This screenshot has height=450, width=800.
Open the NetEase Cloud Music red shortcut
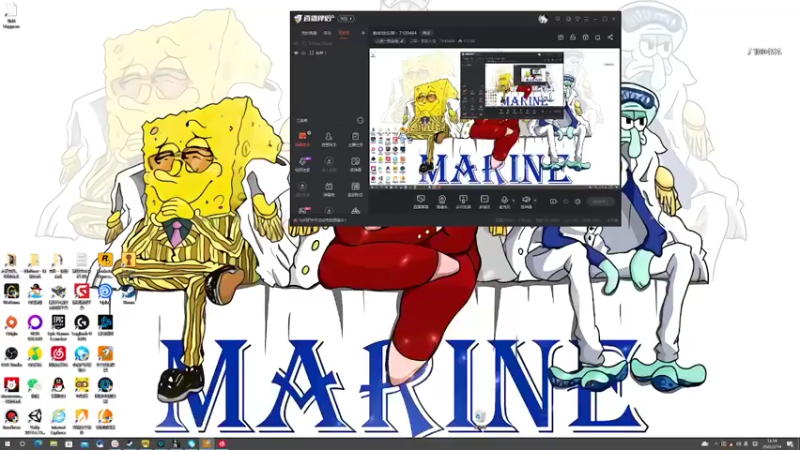[58, 354]
